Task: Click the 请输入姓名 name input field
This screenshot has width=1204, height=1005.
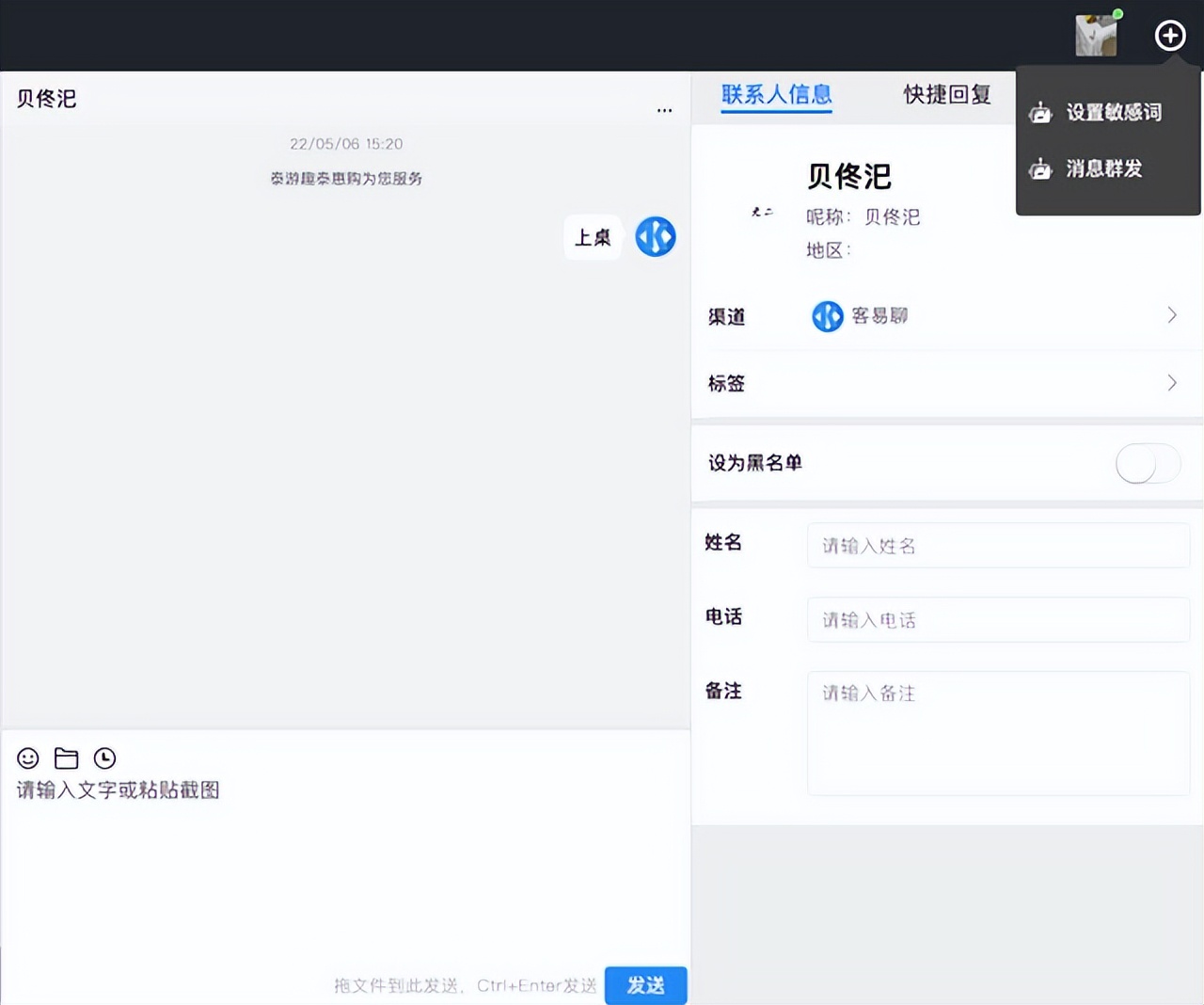Action: 997,545
